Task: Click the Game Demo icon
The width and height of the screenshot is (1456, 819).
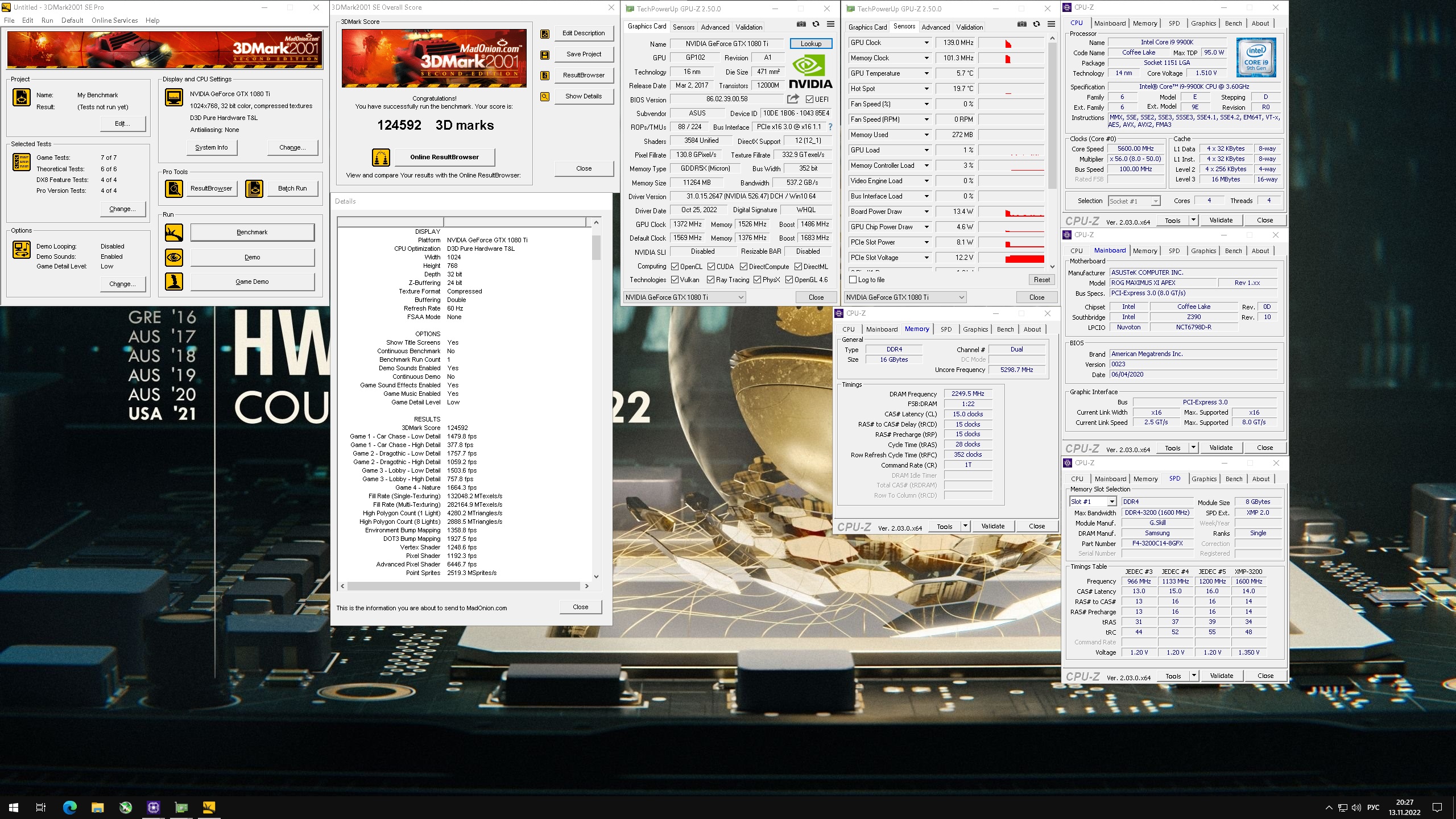Action: coord(174,282)
